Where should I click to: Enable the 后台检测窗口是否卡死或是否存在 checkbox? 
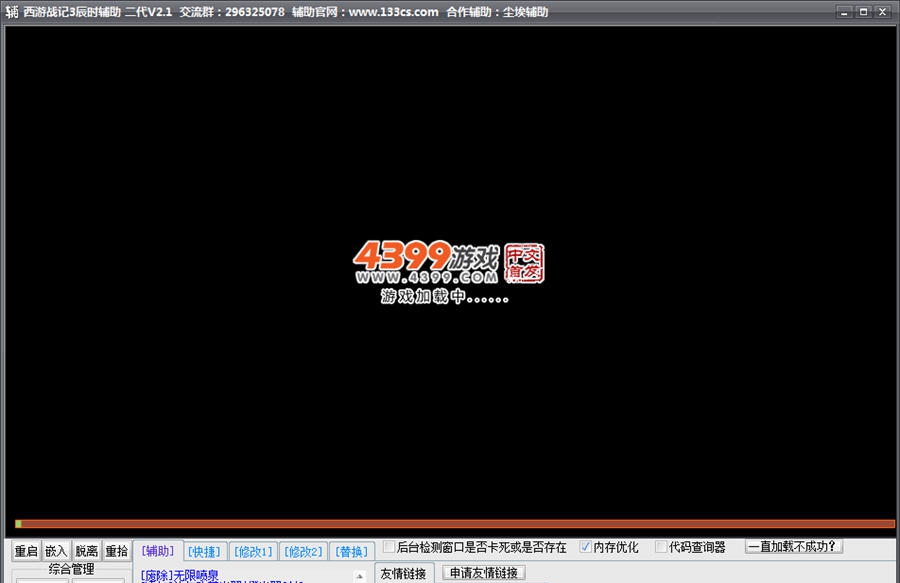point(390,548)
